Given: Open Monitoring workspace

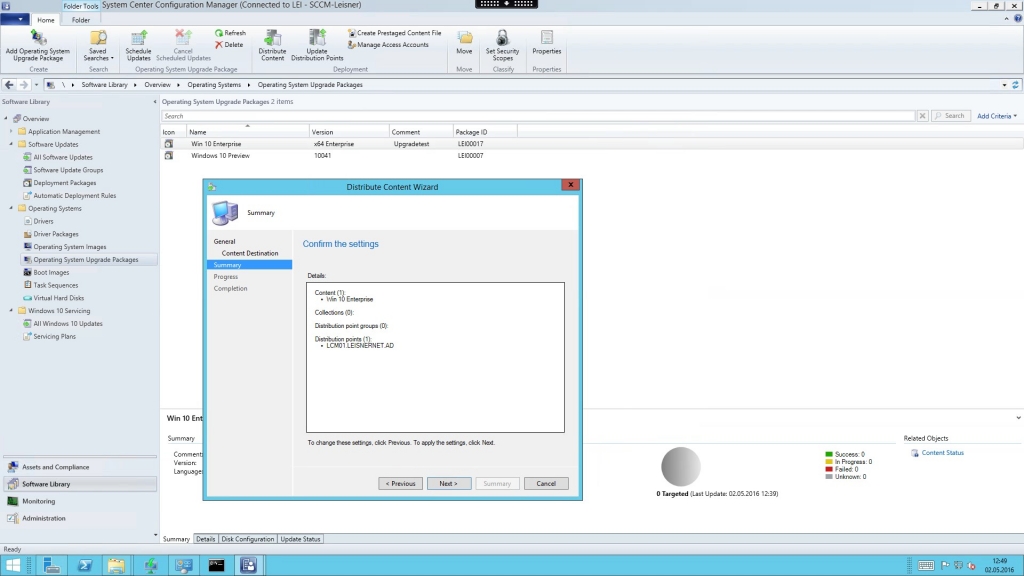Looking at the screenshot, I should click(x=80, y=501).
